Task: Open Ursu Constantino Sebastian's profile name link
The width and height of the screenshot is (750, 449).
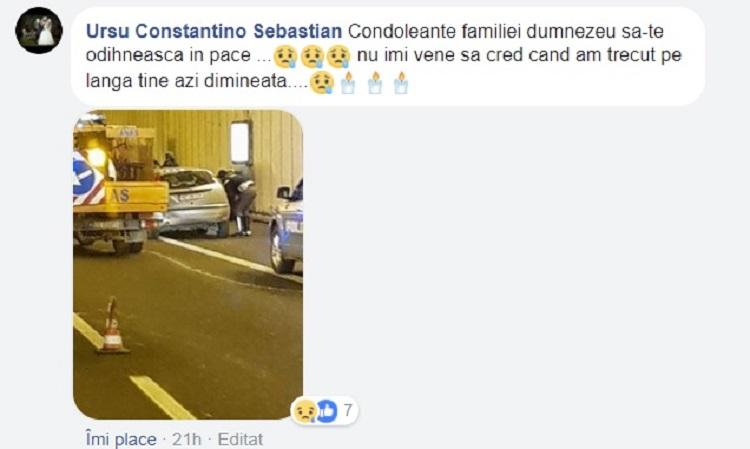Action: (214, 32)
